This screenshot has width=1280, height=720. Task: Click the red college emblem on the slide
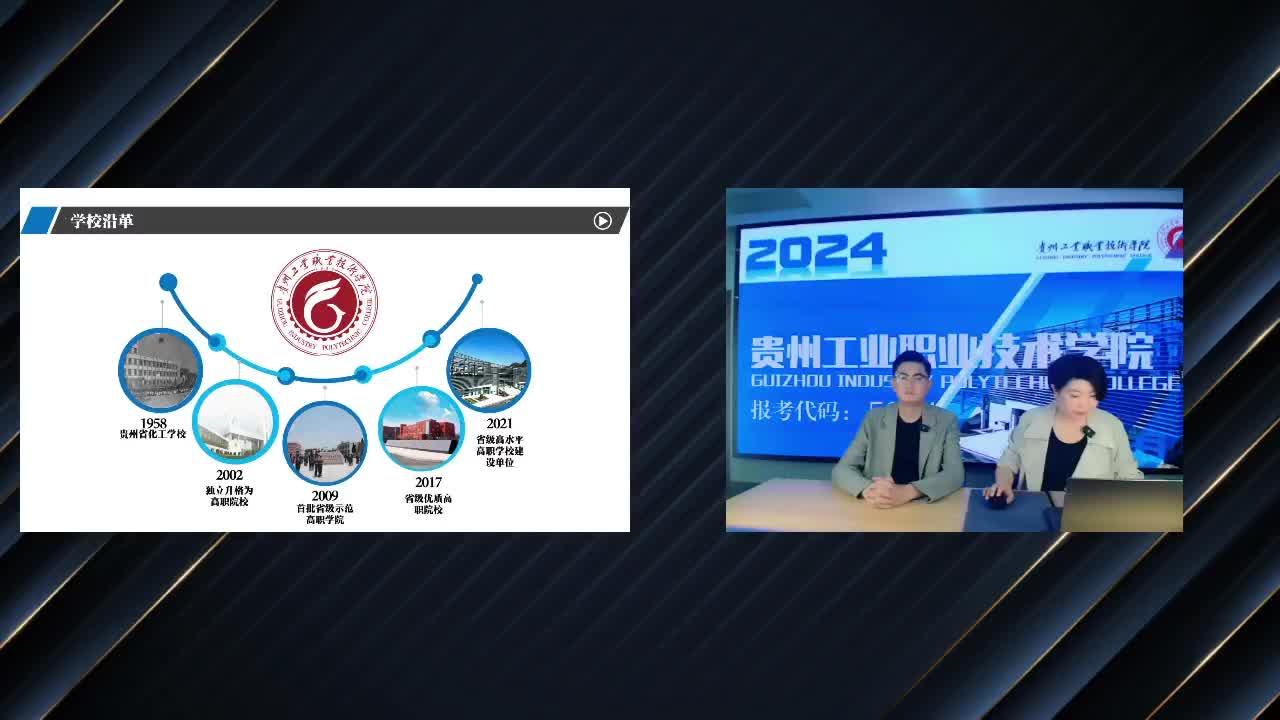[324, 303]
